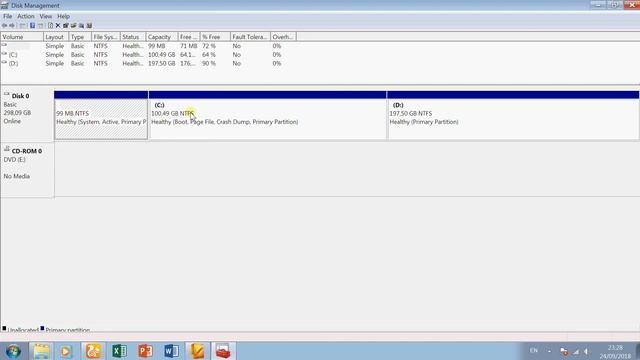The width and height of the screenshot is (640, 360).
Task: Open the View menu
Action: click(x=46, y=16)
